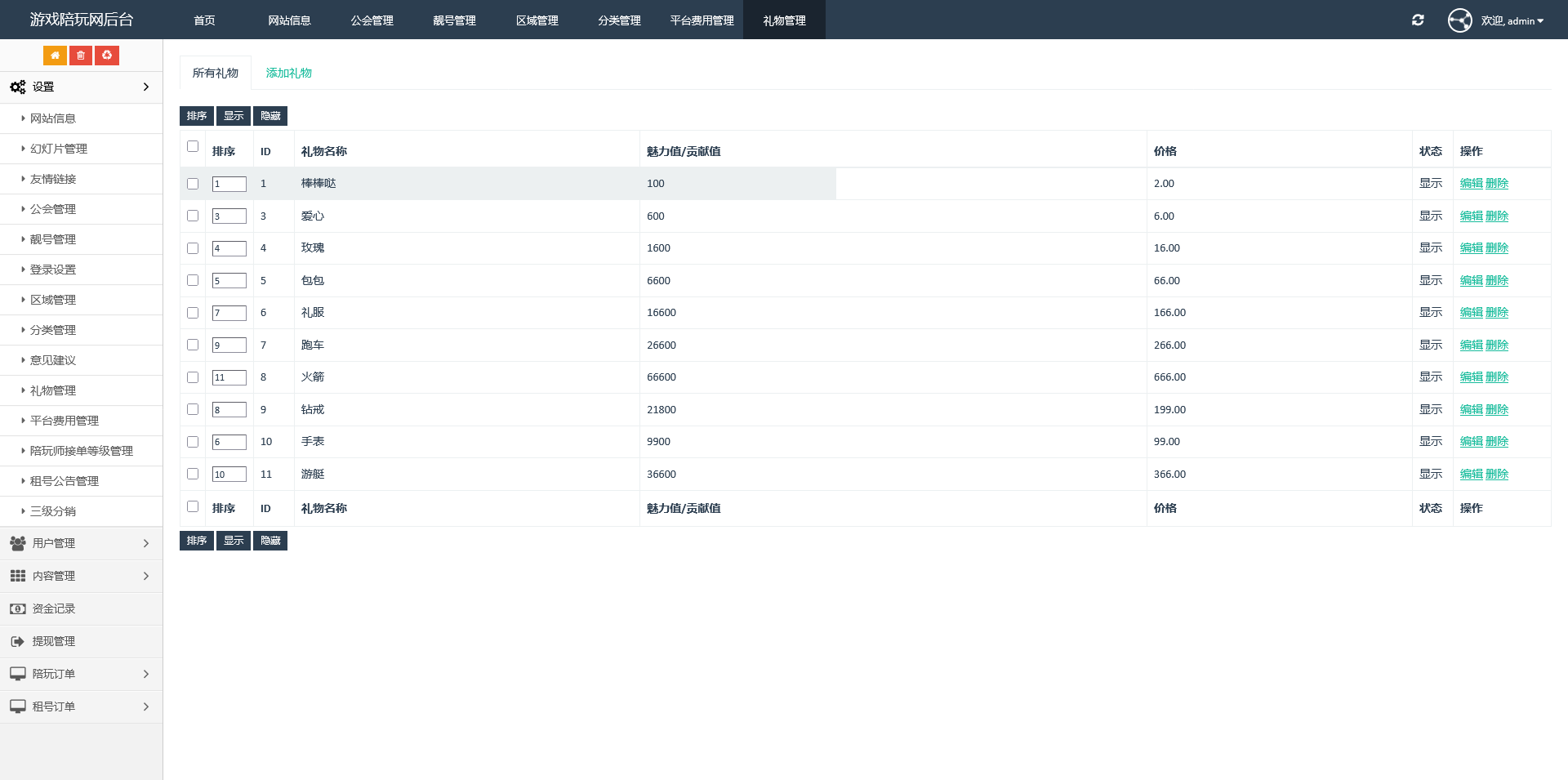Image resolution: width=1568 pixels, height=780 pixels.
Task: Click the red recycle icon button
Action: pos(107,56)
